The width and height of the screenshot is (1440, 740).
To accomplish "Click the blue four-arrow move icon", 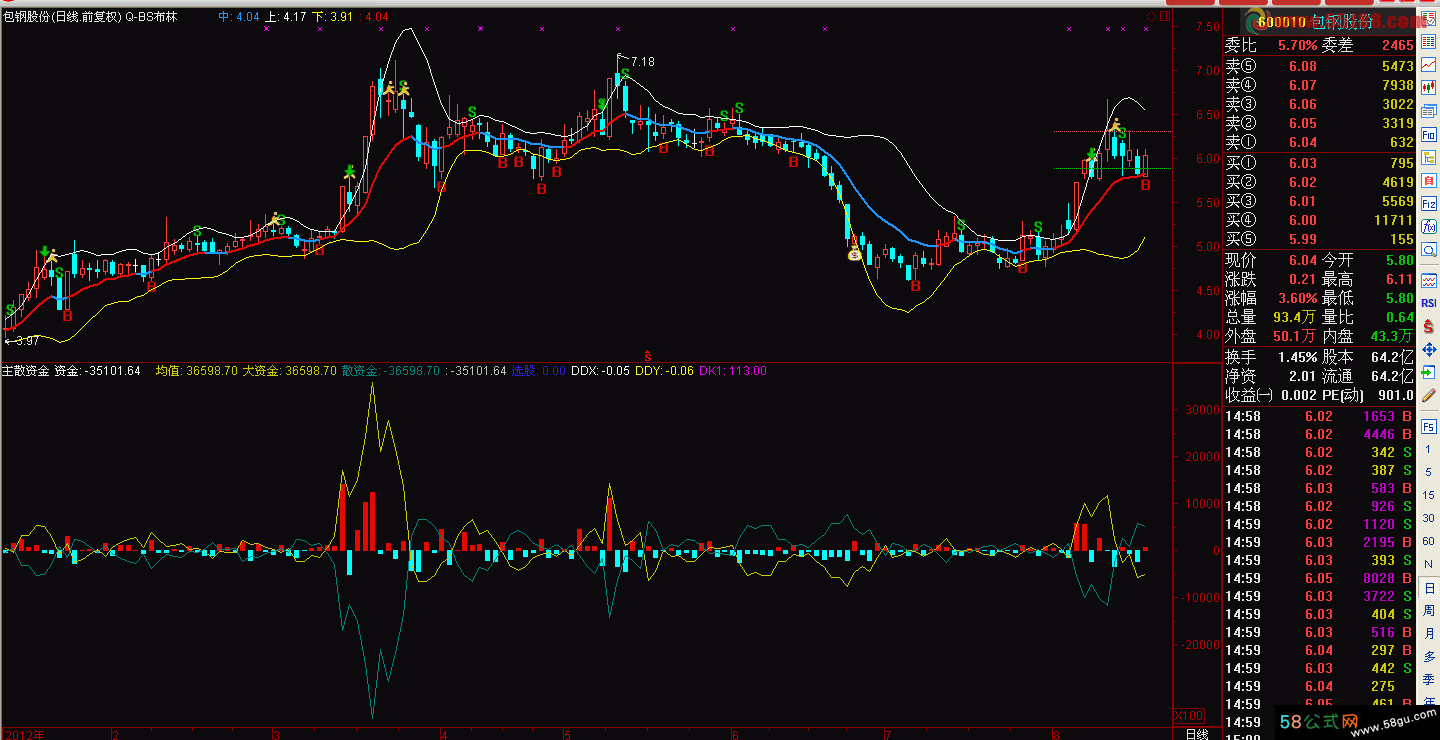I will pos(1429,349).
